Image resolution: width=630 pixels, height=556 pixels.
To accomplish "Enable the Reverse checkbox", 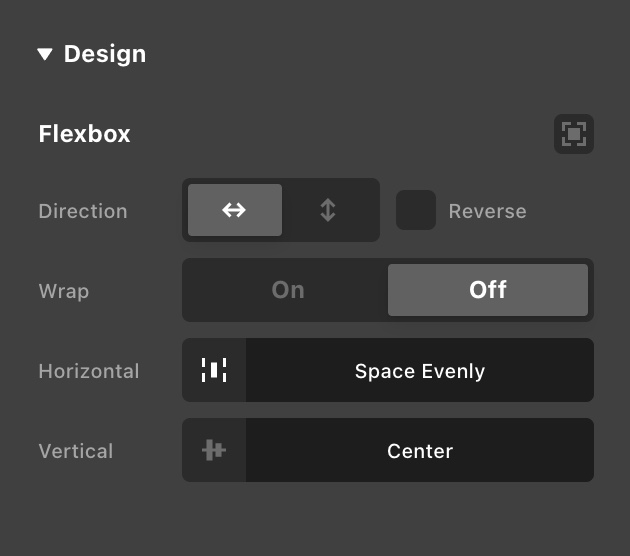I will pos(416,210).
